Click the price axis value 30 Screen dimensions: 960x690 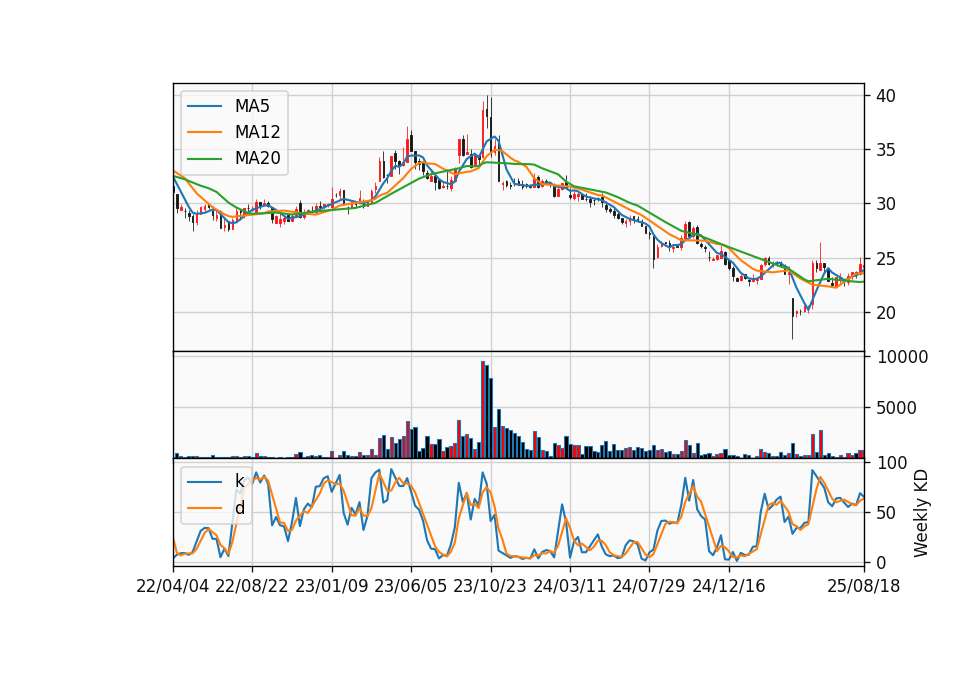point(886,204)
